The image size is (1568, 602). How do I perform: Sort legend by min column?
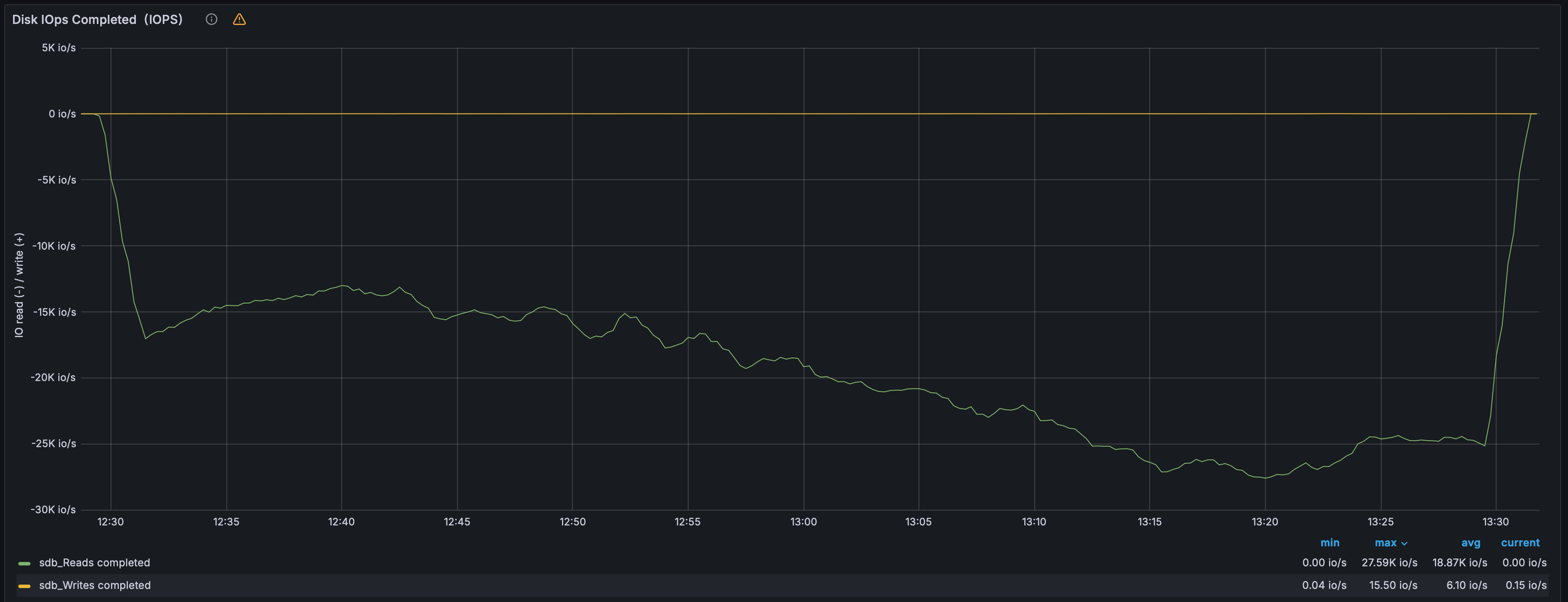1329,542
